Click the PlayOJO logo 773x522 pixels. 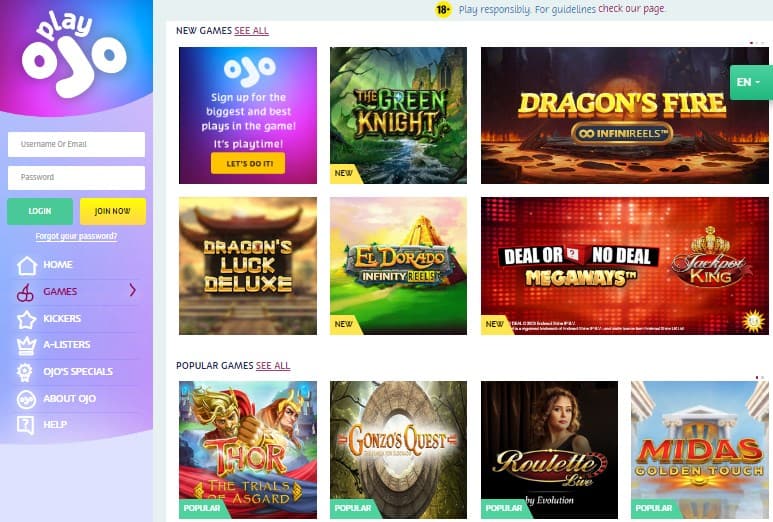click(75, 53)
